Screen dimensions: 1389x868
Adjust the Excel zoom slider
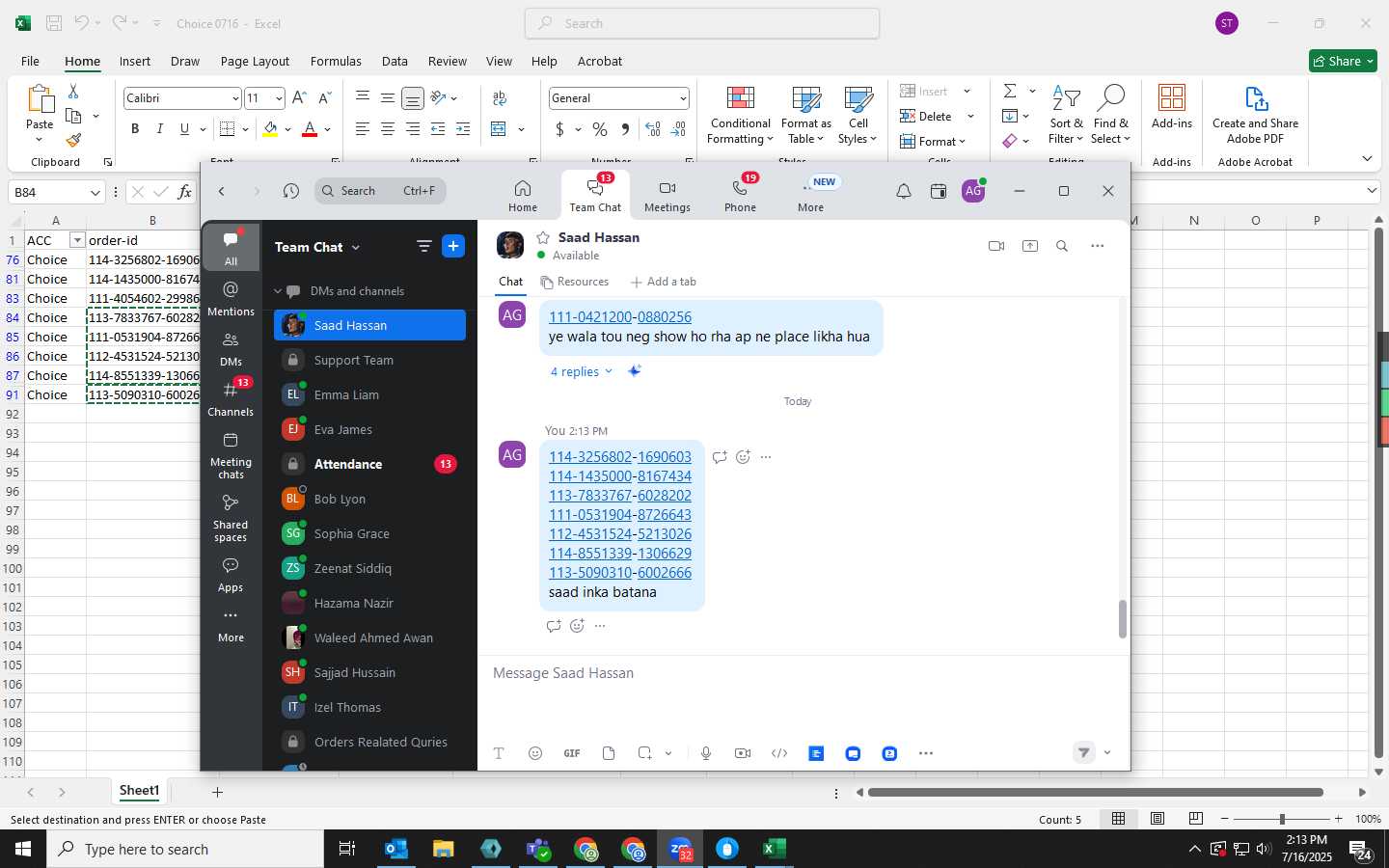coord(1281,819)
